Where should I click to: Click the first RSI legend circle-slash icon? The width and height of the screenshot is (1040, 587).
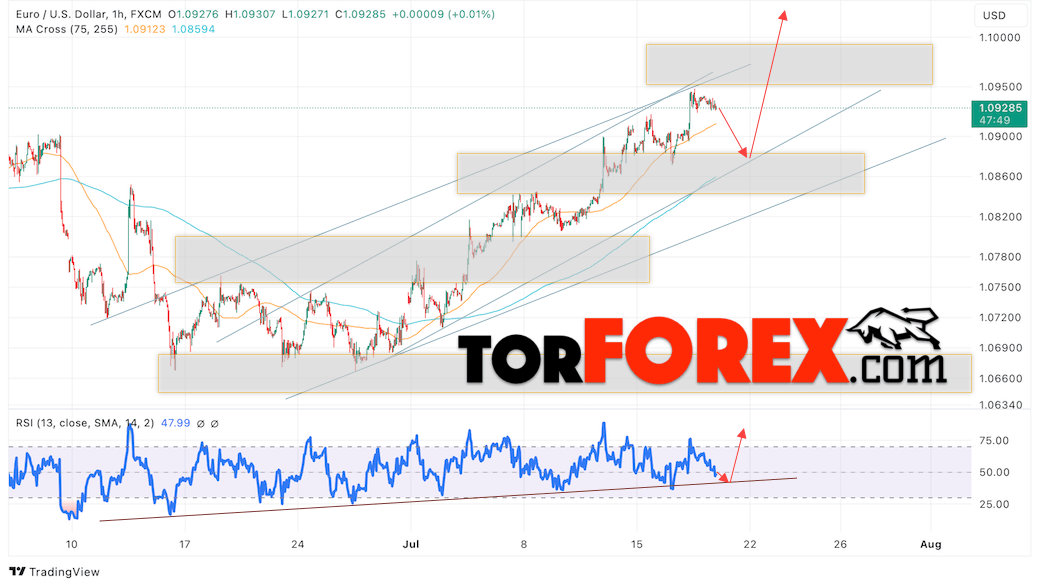tap(200, 423)
